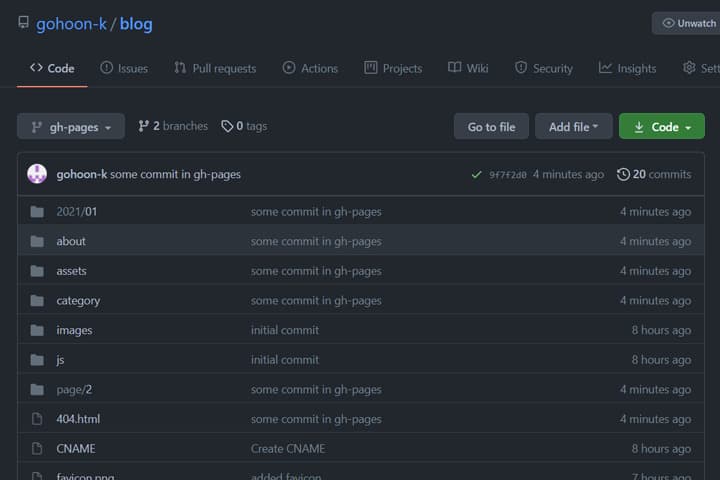Open the Wiki tab
Viewport: 720px width, 480px height.
(x=468, y=68)
